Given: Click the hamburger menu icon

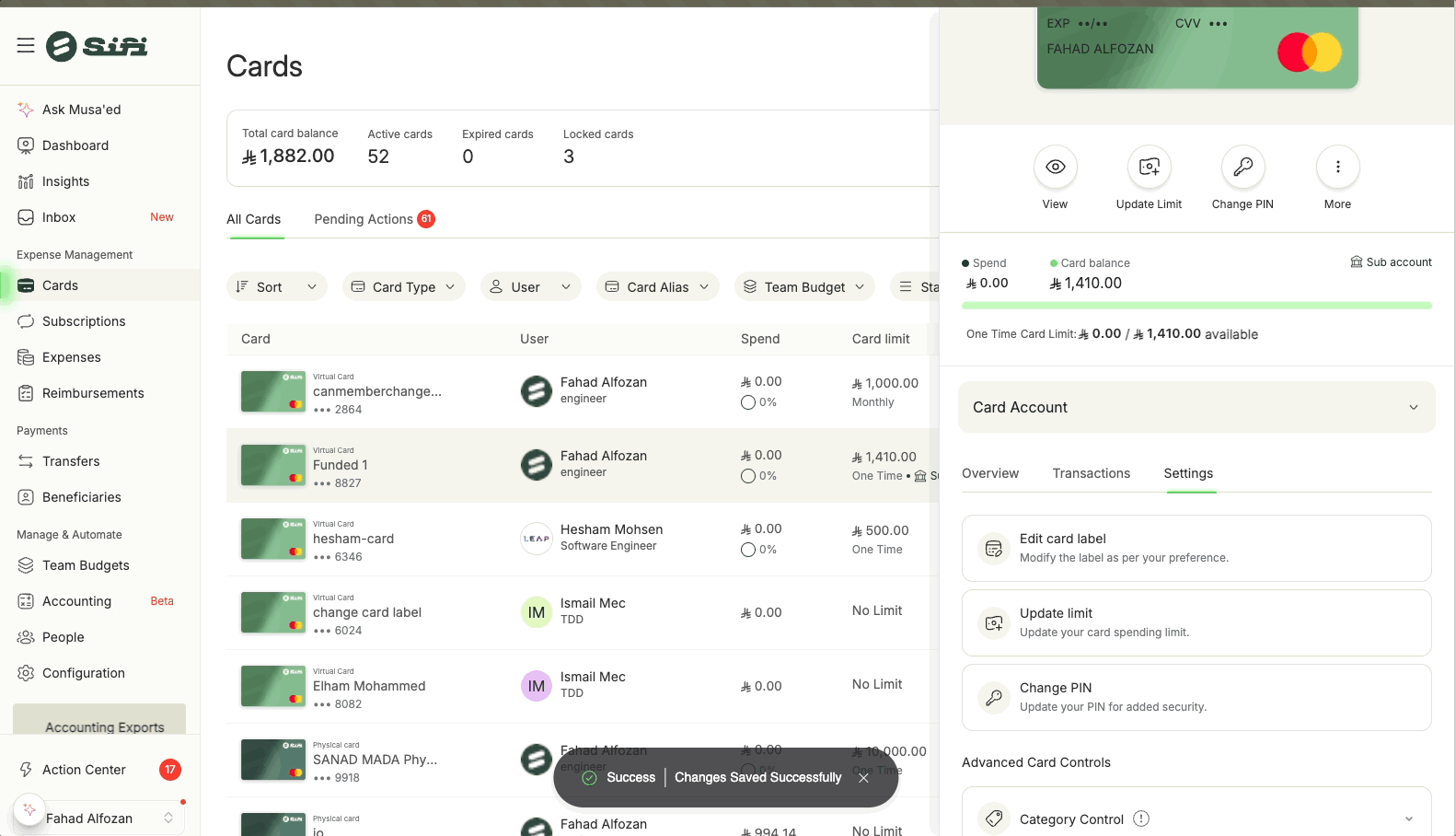Looking at the screenshot, I should tap(26, 46).
